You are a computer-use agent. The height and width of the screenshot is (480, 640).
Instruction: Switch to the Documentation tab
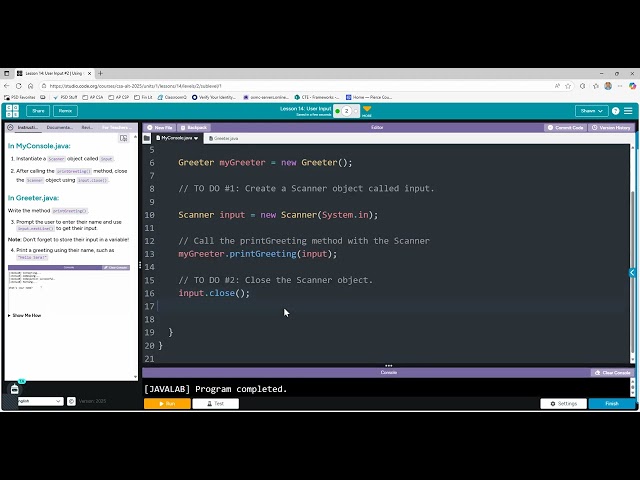(60, 127)
